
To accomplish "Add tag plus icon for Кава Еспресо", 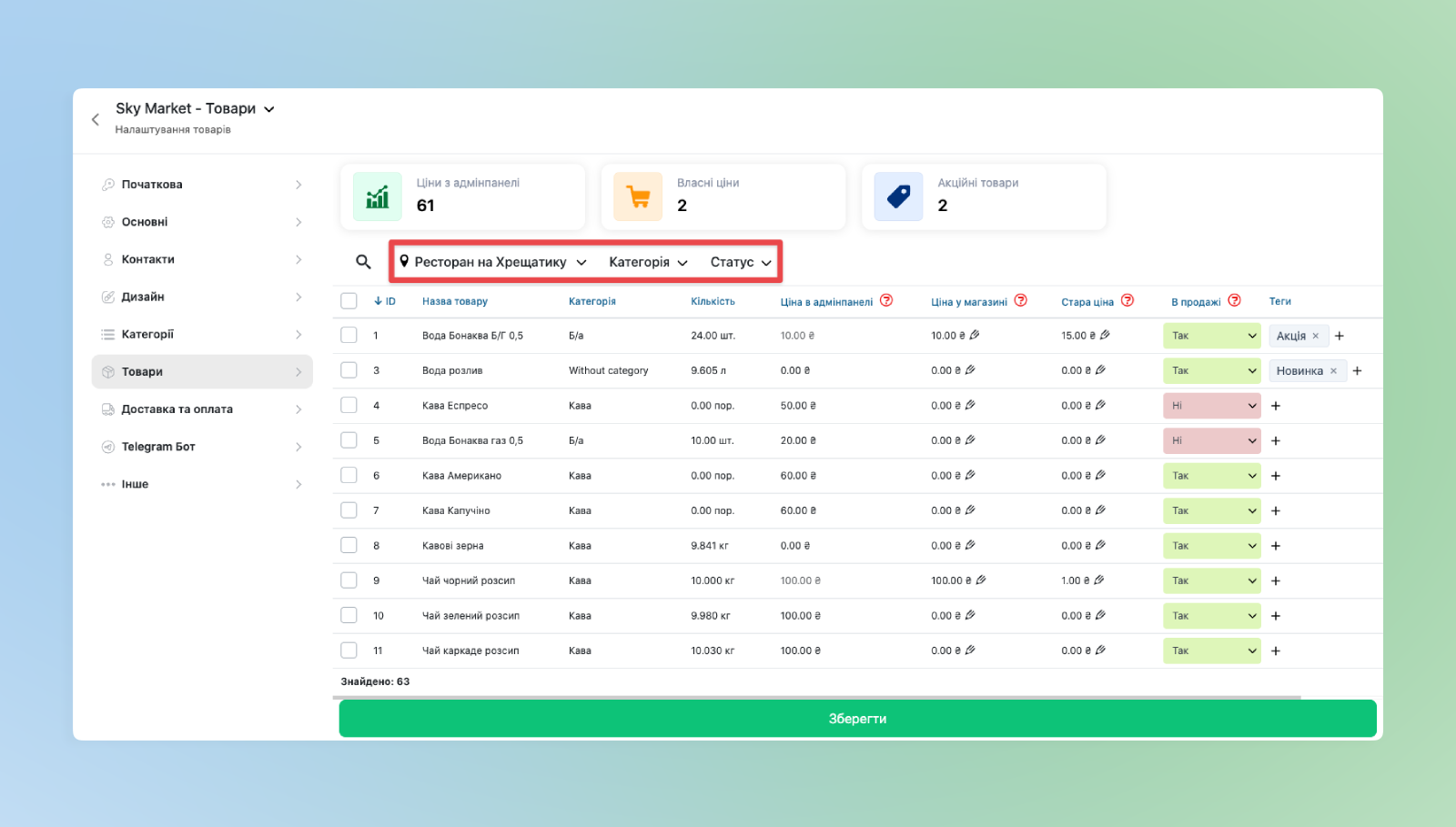I will tap(1276, 406).
